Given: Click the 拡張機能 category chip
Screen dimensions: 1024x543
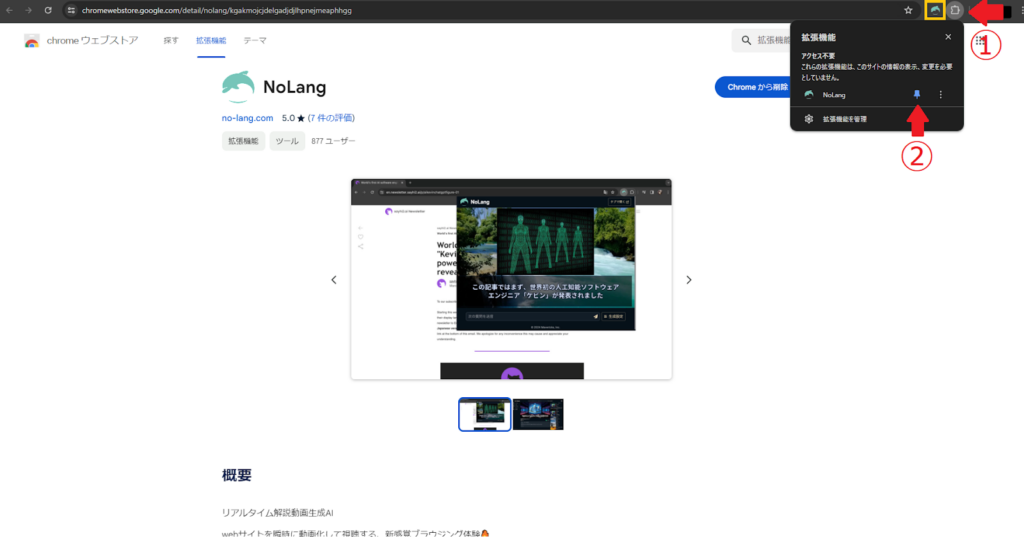Looking at the screenshot, I should coord(243,141).
